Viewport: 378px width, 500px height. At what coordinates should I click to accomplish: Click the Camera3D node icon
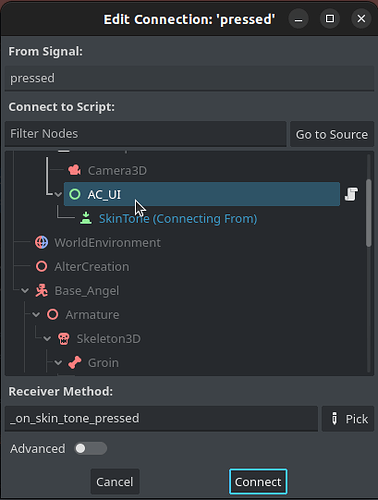[74, 170]
